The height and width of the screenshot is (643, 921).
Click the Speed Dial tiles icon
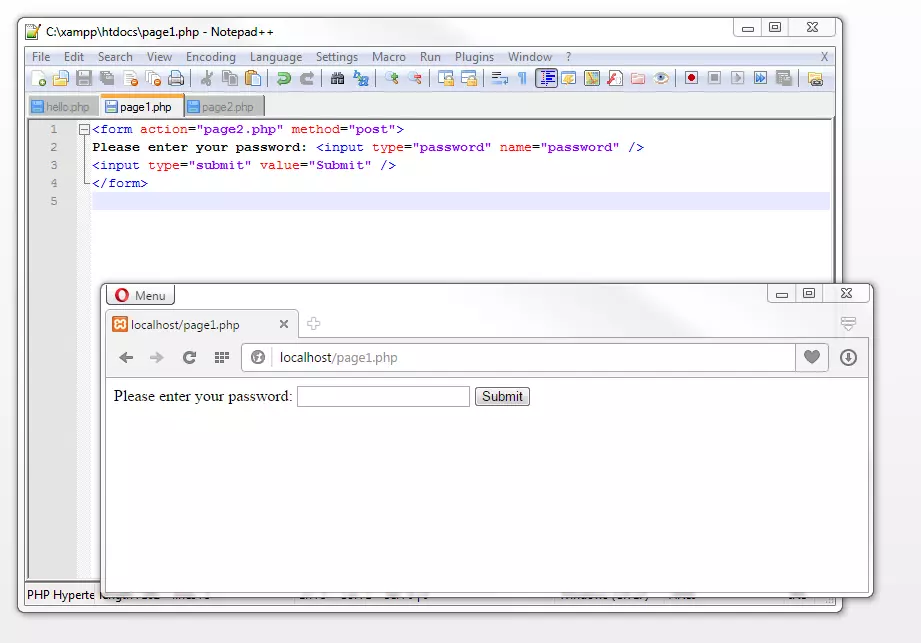point(222,357)
